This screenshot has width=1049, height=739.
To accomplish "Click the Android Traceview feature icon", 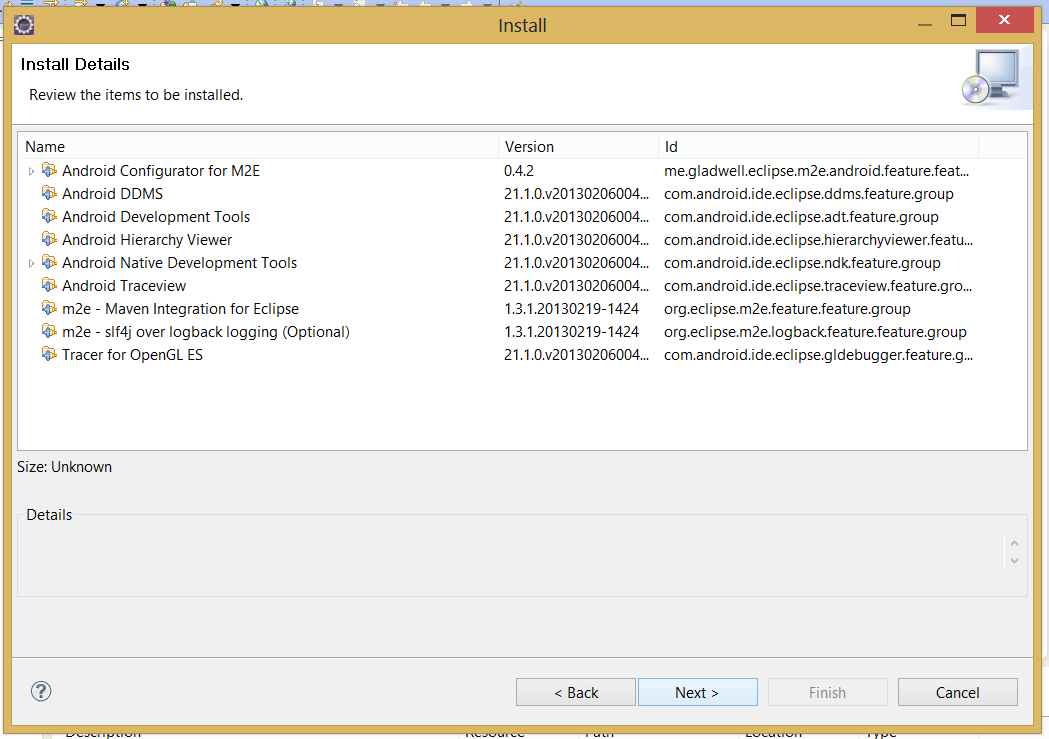I will coord(49,286).
